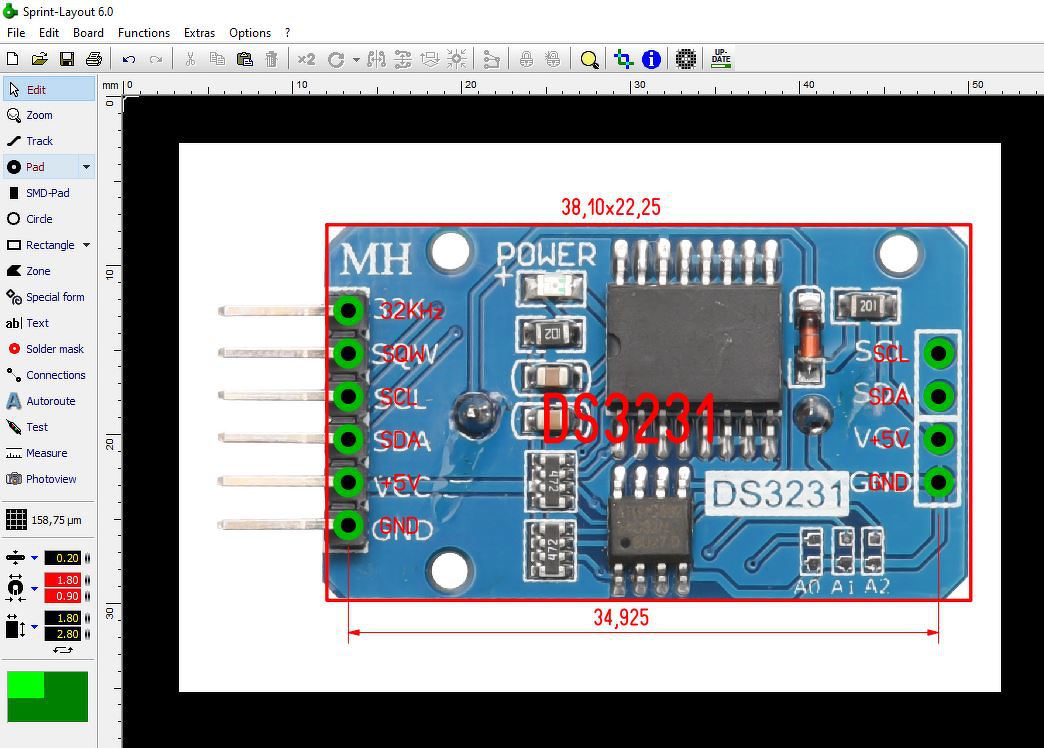The width and height of the screenshot is (1044, 748).
Task: Click the snap to grid icon
Action: point(457,59)
